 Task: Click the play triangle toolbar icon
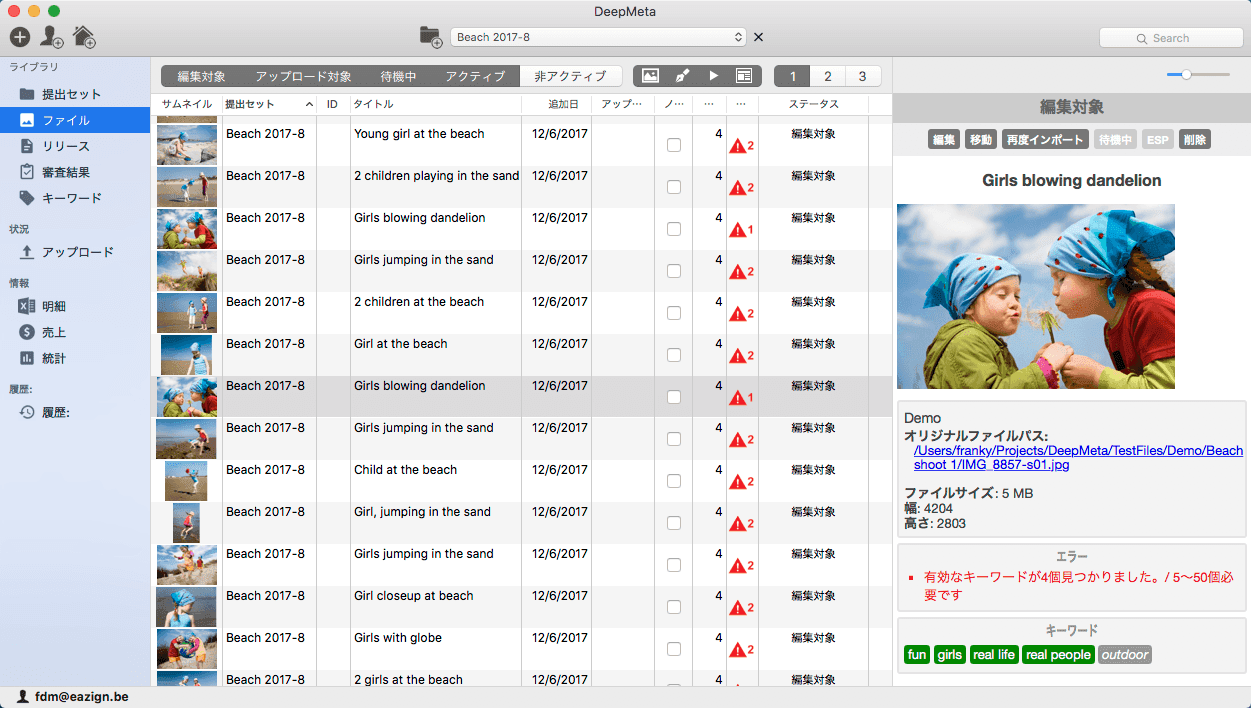pyautogui.click(x=714, y=76)
